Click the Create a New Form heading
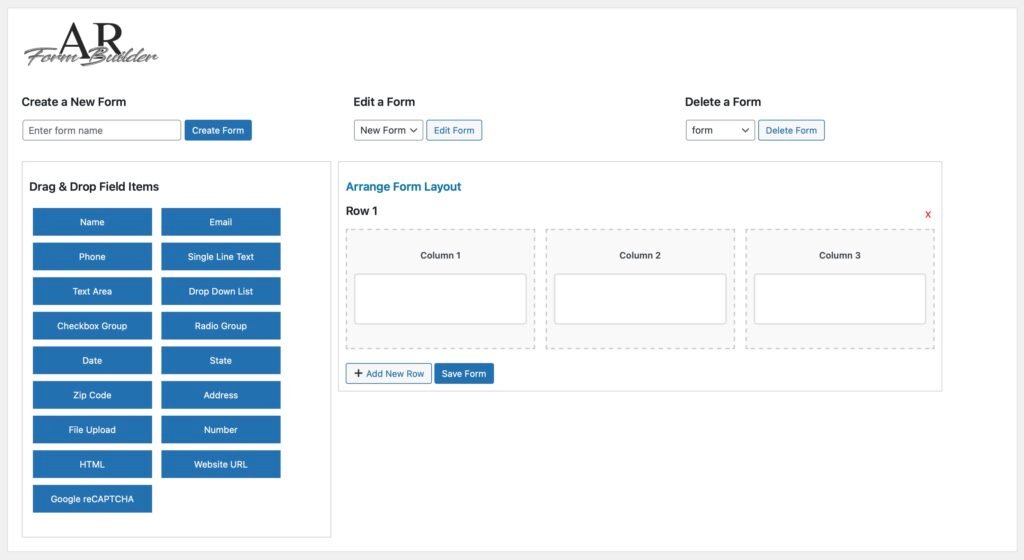1024x560 pixels. pyautogui.click(x=74, y=102)
